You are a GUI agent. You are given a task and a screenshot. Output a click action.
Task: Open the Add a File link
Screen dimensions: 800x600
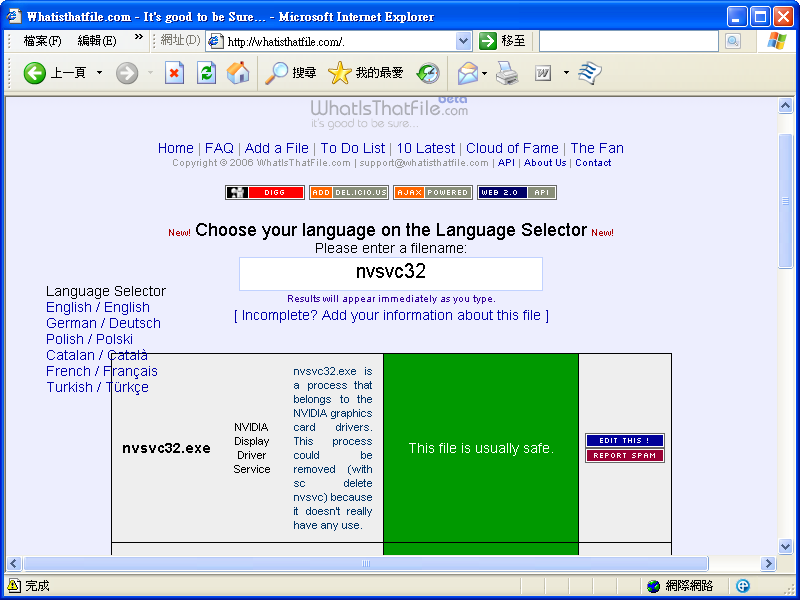[x=277, y=148]
